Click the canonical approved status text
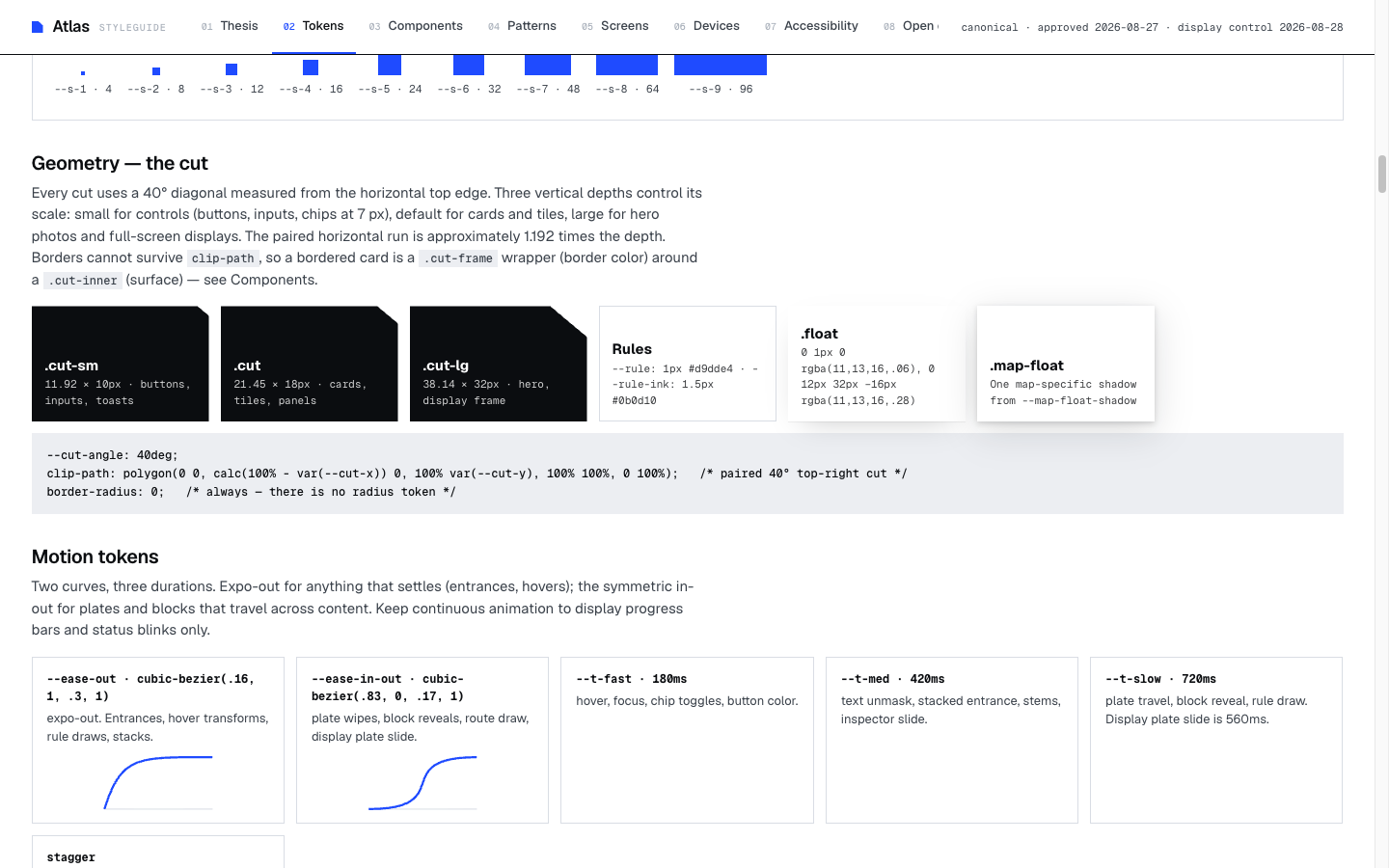The width and height of the screenshot is (1389, 868). [1152, 27]
